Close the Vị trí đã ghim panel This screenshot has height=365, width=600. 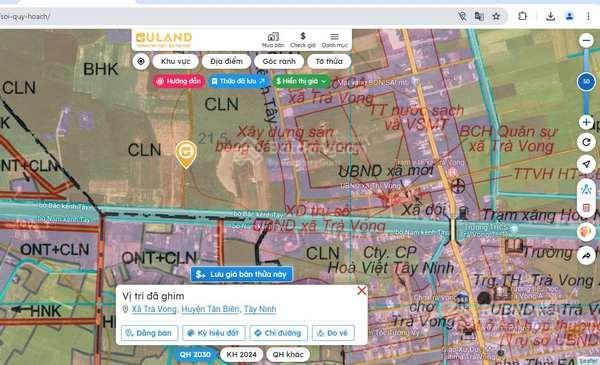click(362, 291)
